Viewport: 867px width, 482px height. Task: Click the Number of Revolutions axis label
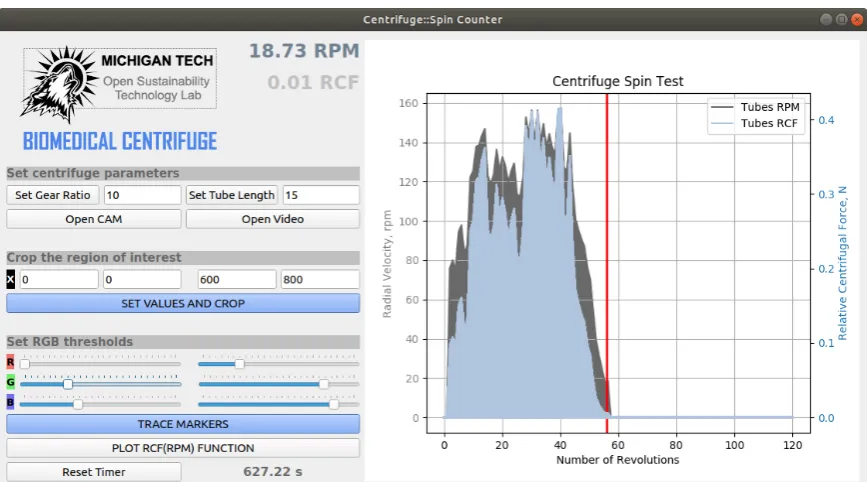[x=618, y=460]
